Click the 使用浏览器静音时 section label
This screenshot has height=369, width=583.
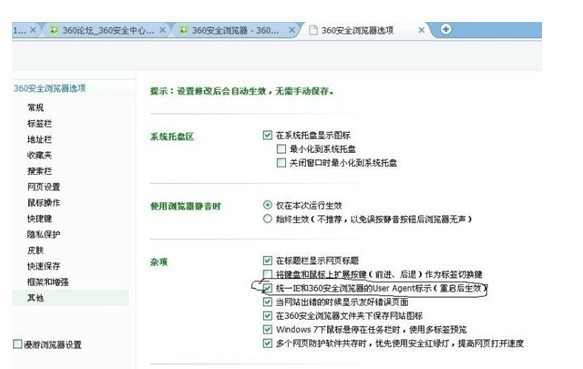tap(186, 206)
